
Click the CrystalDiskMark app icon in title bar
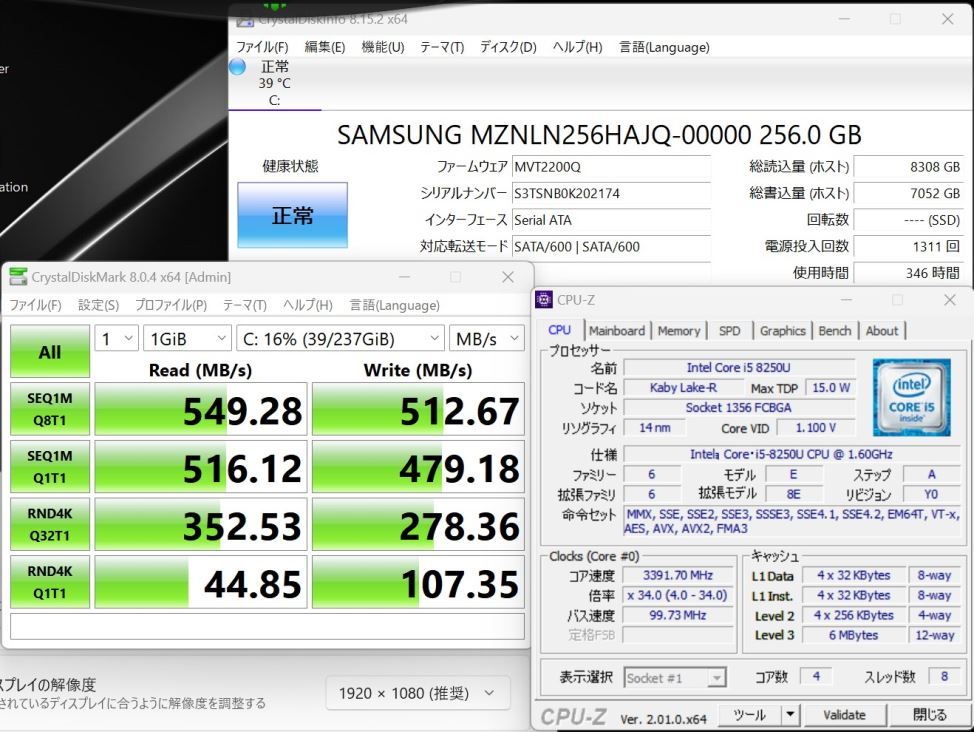(19, 277)
